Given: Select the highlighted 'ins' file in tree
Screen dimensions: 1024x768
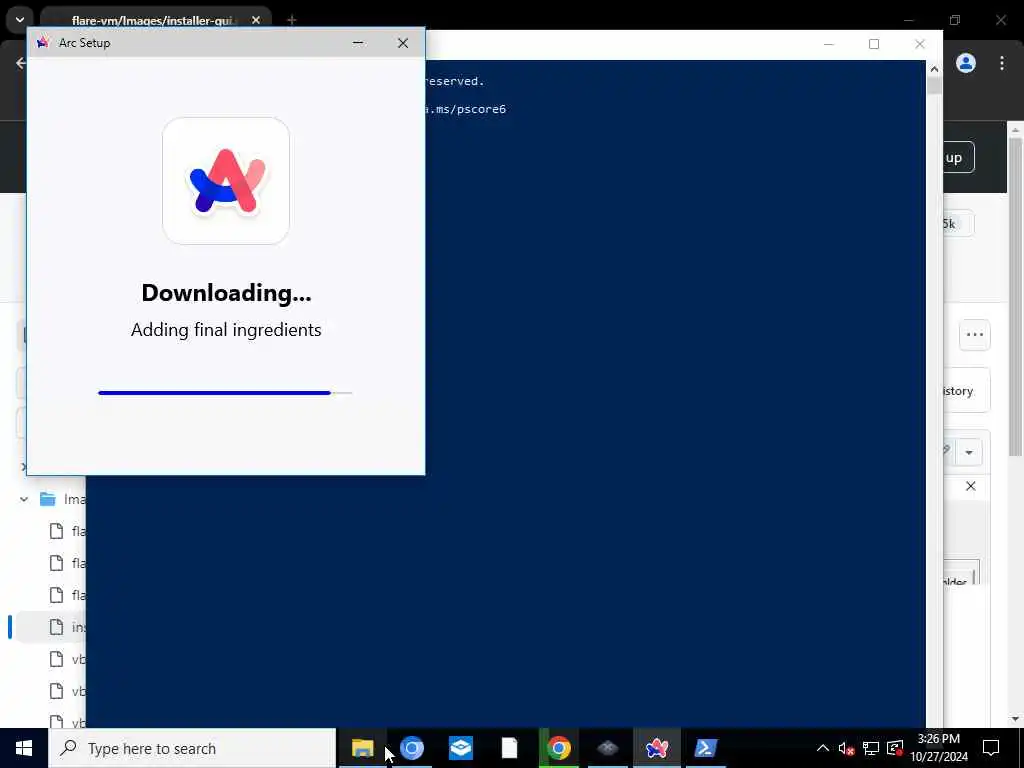Looking at the screenshot, I should click(51, 628).
